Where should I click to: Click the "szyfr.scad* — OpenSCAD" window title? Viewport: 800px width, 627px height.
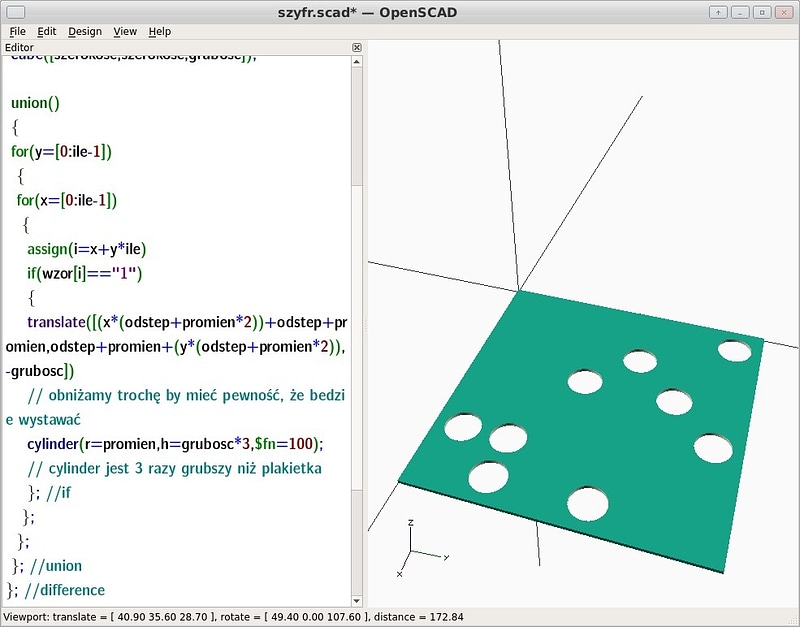pos(367,12)
